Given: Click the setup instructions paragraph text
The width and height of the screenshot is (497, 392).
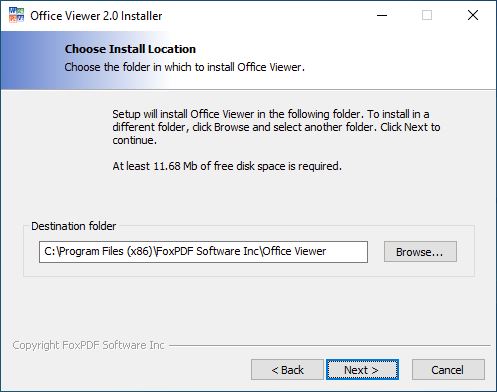Looking at the screenshot, I should [x=276, y=127].
